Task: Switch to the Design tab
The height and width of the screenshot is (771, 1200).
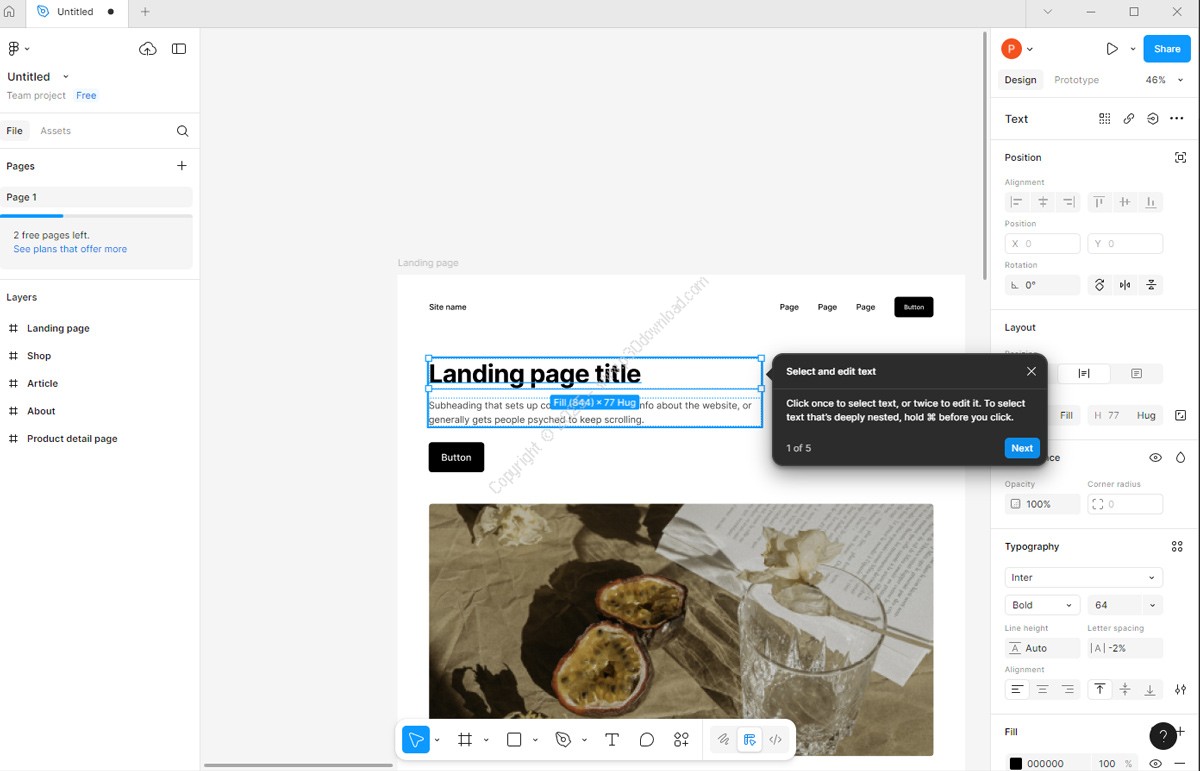Action: (x=1021, y=80)
